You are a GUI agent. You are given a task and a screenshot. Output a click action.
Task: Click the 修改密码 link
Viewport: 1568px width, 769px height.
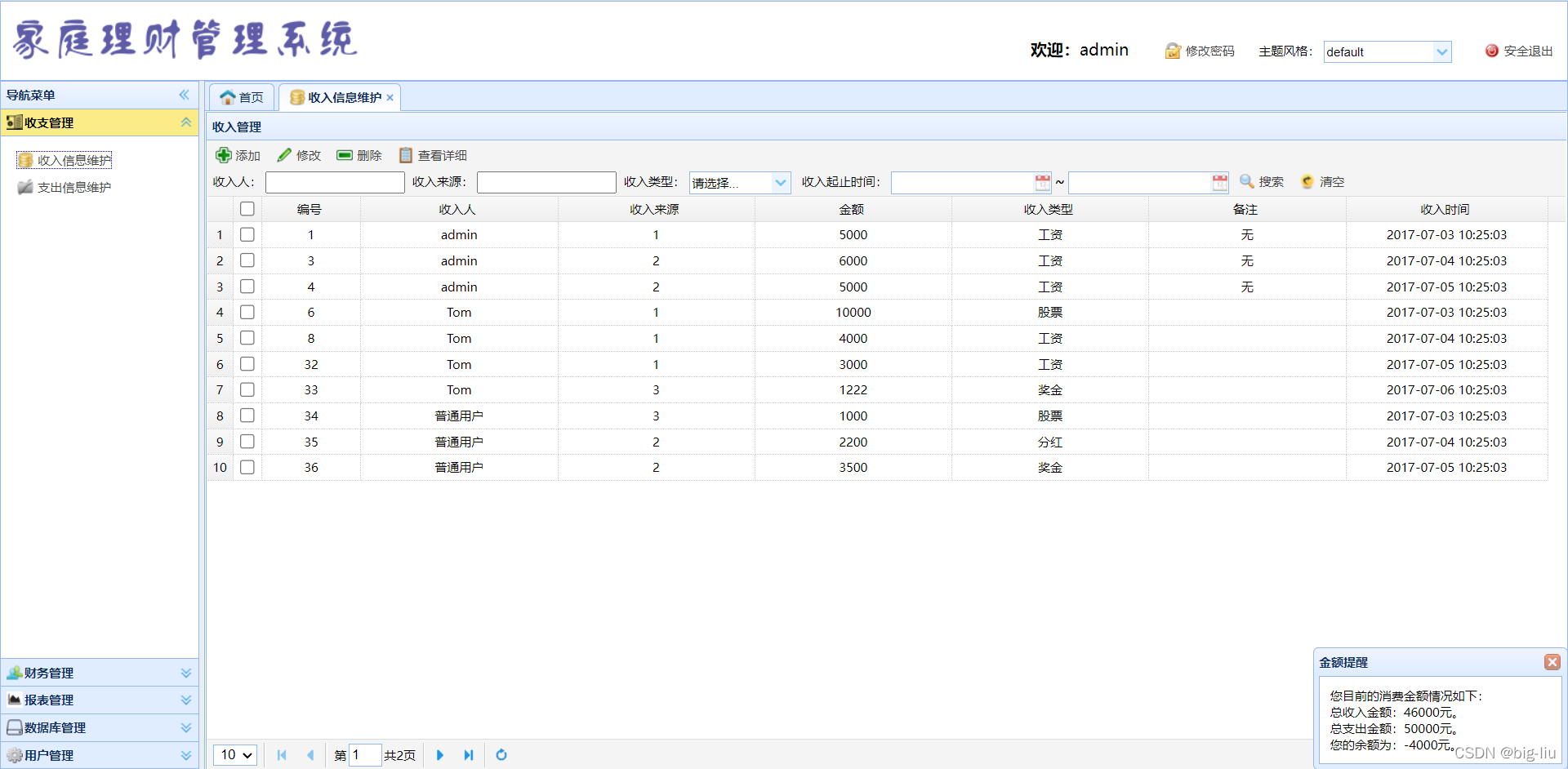click(x=1210, y=51)
